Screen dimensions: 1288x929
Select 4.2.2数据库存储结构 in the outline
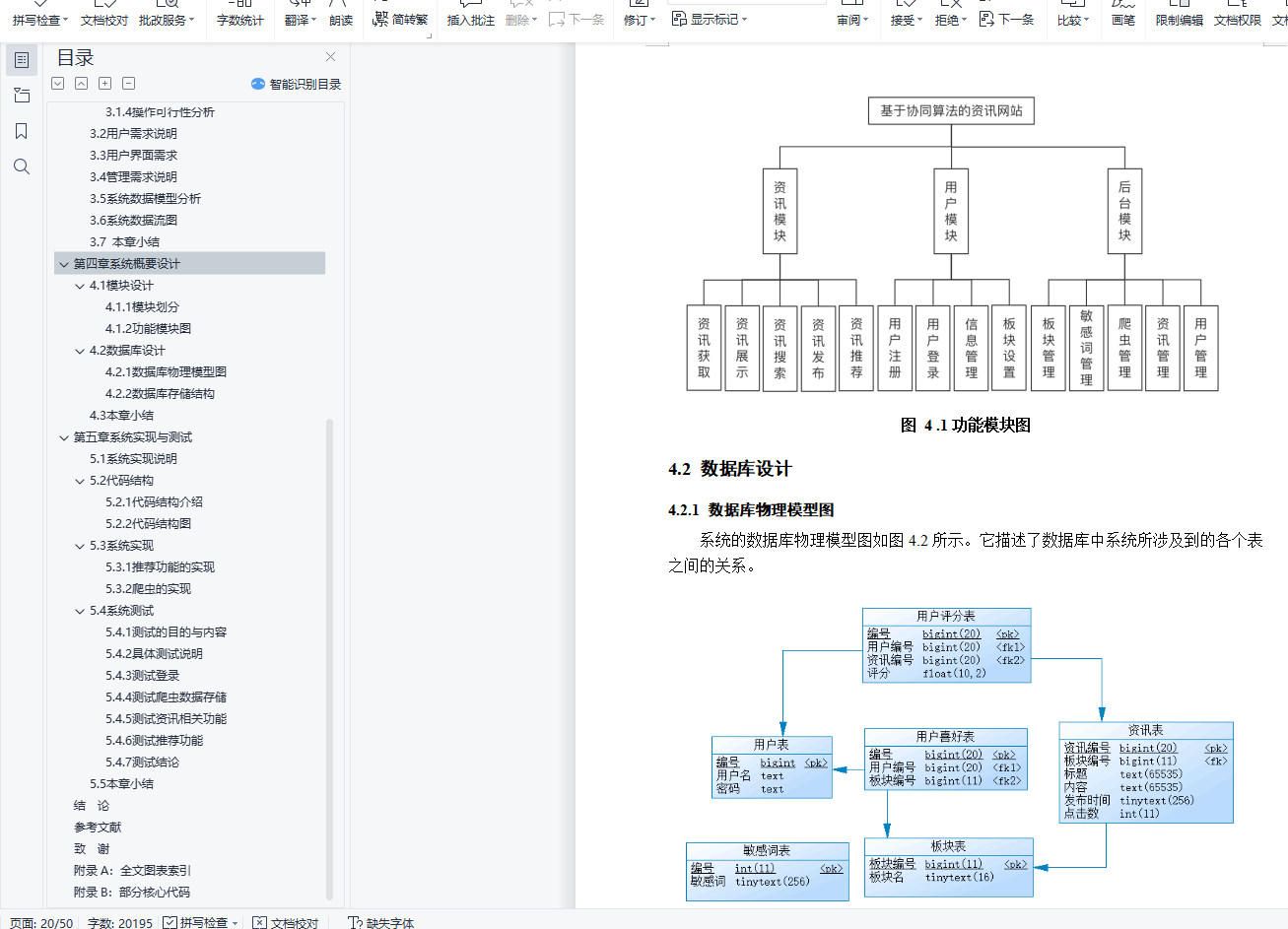(160, 394)
